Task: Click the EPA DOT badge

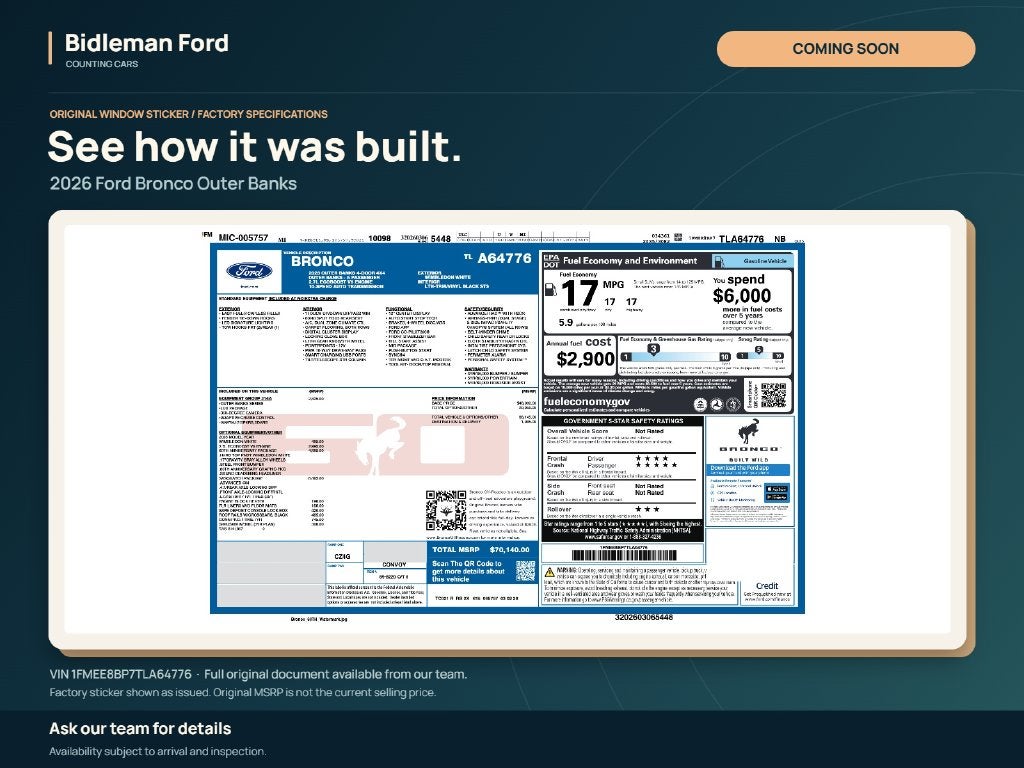Action: point(551,261)
